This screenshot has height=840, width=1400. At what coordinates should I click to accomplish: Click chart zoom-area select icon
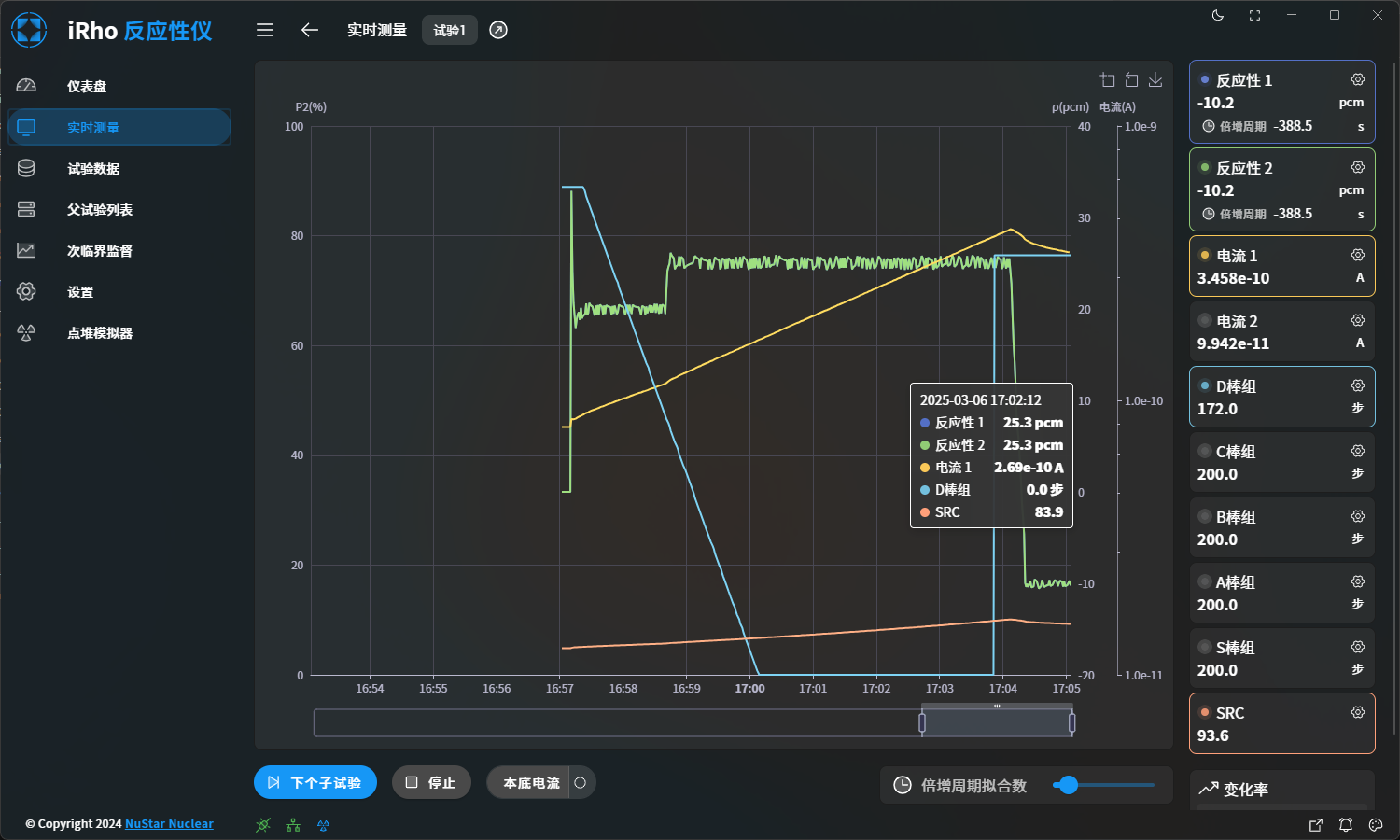coord(1108,80)
